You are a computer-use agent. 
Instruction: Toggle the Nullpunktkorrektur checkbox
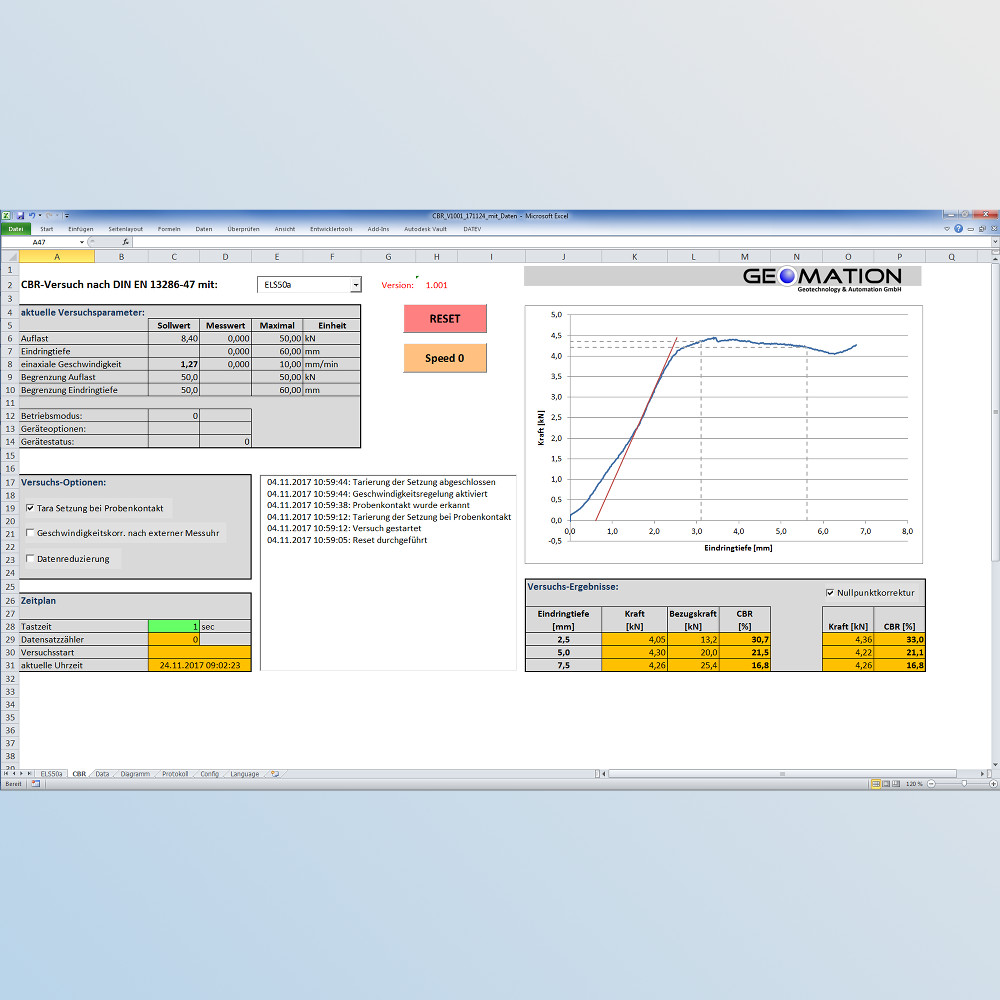point(830,592)
